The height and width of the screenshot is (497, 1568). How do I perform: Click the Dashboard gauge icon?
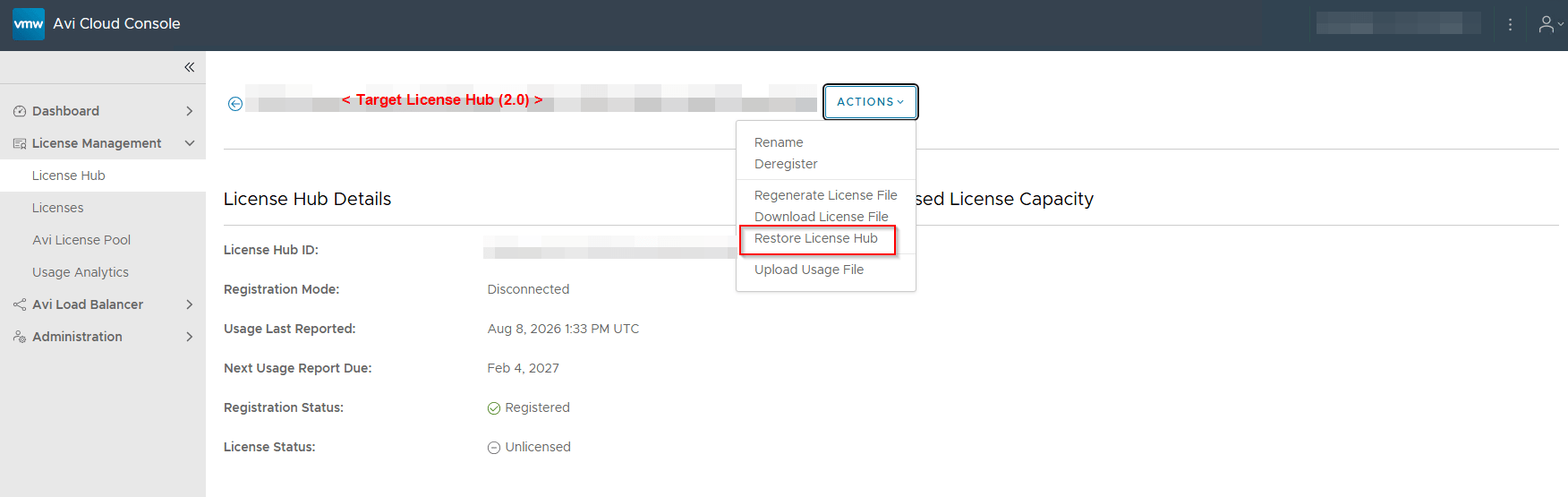click(20, 111)
